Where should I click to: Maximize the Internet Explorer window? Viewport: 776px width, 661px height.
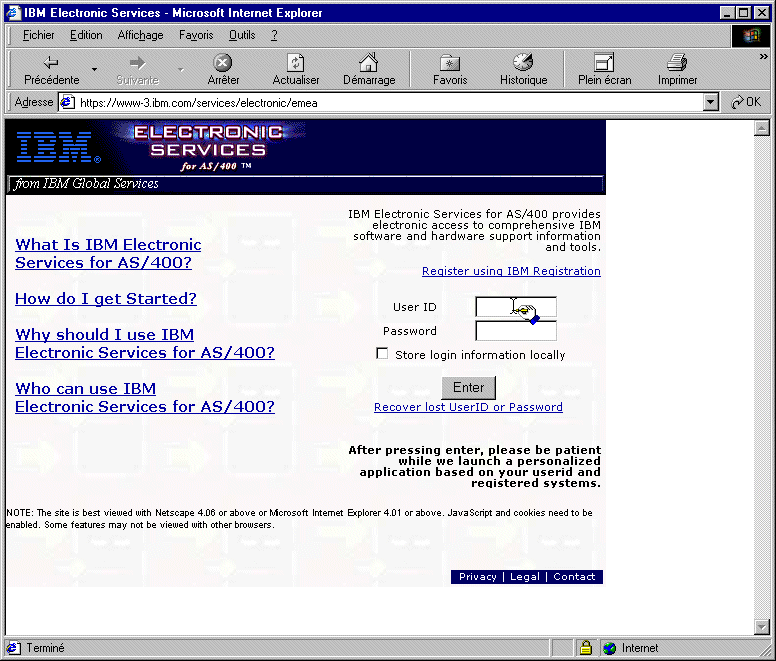click(743, 12)
